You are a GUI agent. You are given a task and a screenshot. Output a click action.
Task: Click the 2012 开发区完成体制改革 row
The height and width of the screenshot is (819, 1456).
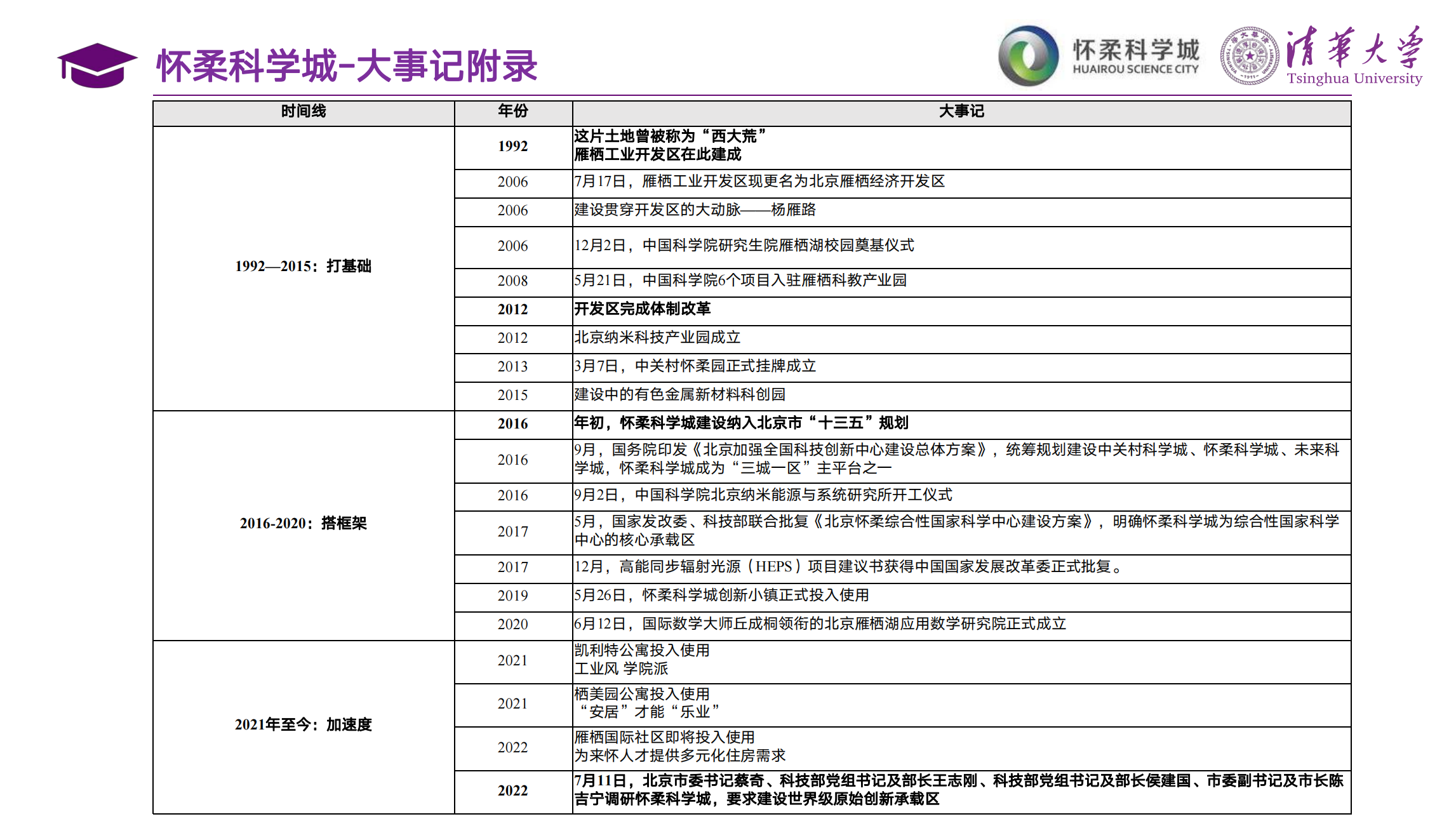pyautogui.click(x=641, y=310)
